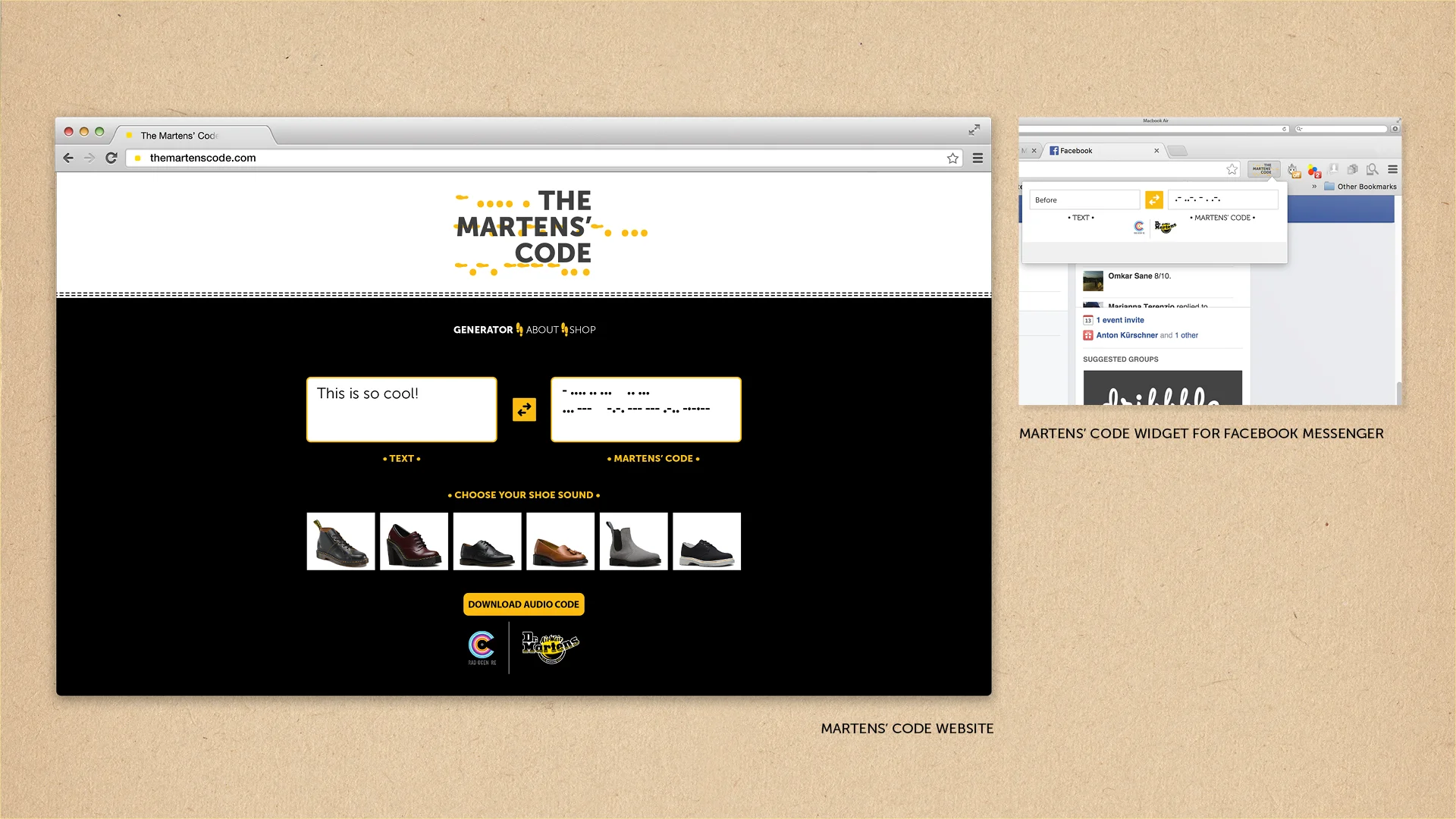
Task: Click the text input containing 'This is so cool!'
Action: (402, 409)
